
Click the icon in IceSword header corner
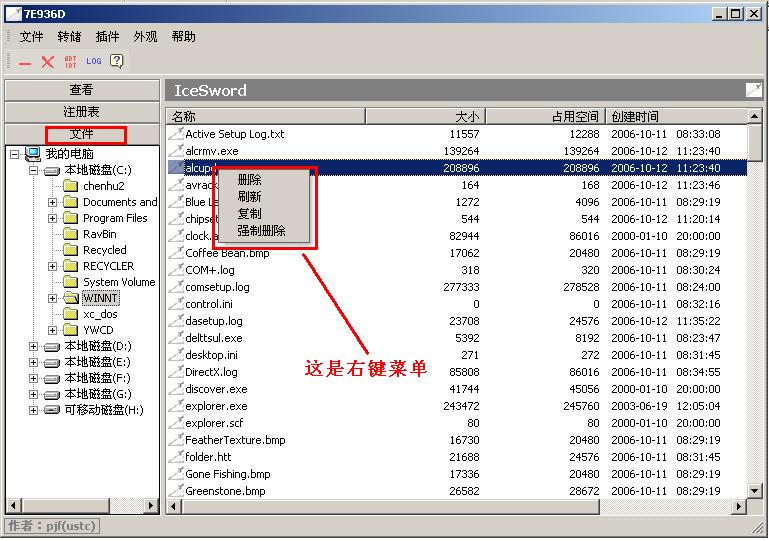pos(754,90)
